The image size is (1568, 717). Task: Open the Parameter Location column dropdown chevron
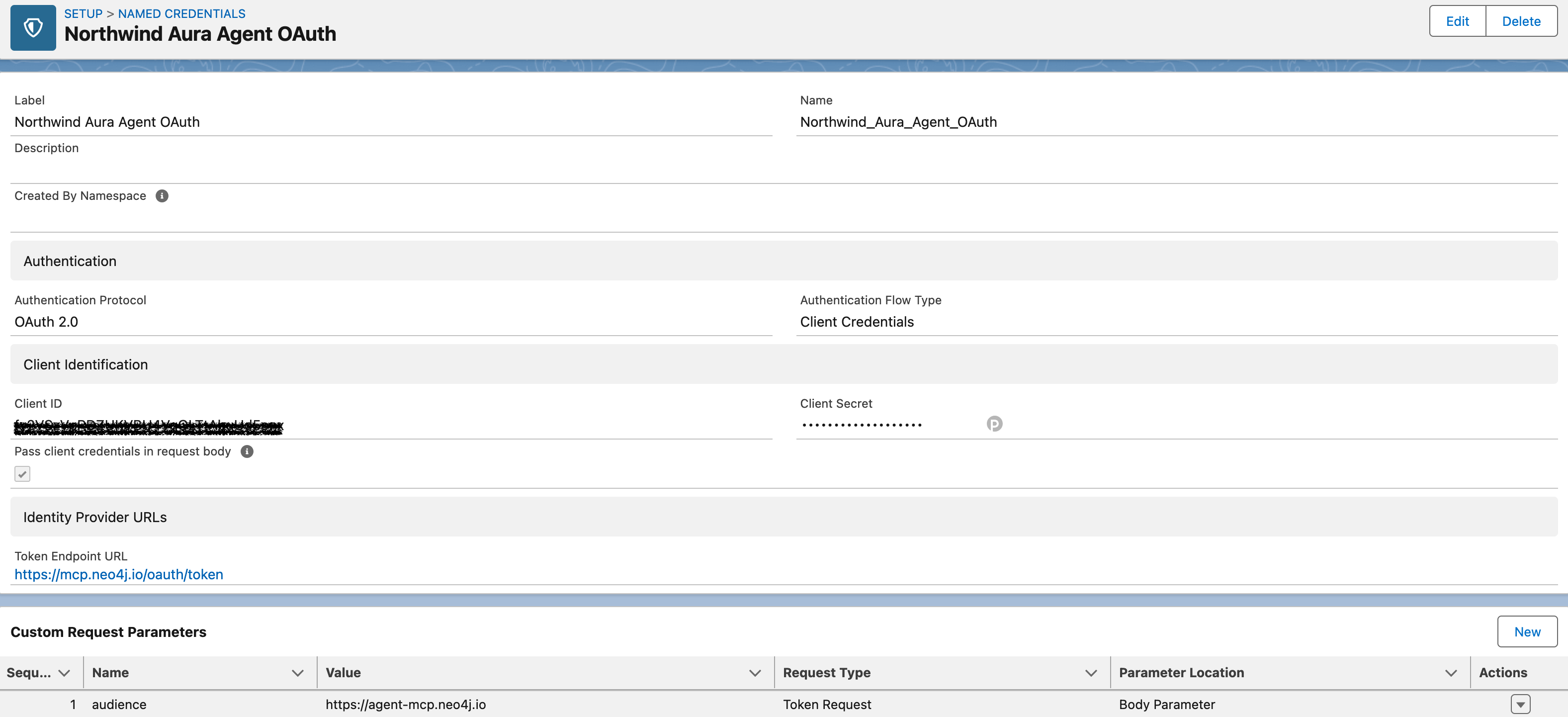[1451, 673]
